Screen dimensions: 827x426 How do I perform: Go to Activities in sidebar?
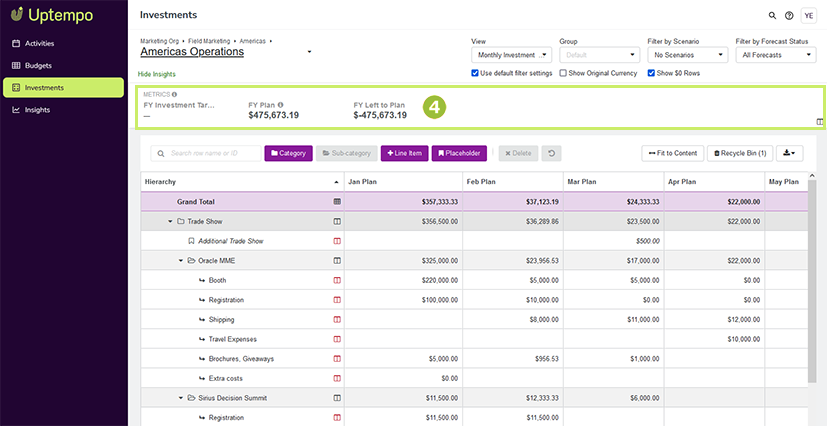point(63,43)
